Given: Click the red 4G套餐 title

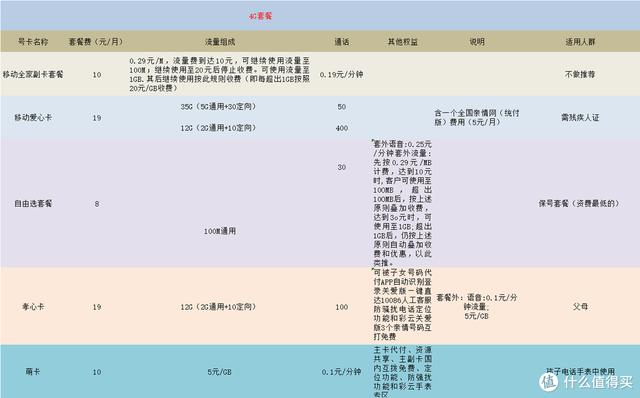Looking at the screenshot, I should (x=260, y=16).
